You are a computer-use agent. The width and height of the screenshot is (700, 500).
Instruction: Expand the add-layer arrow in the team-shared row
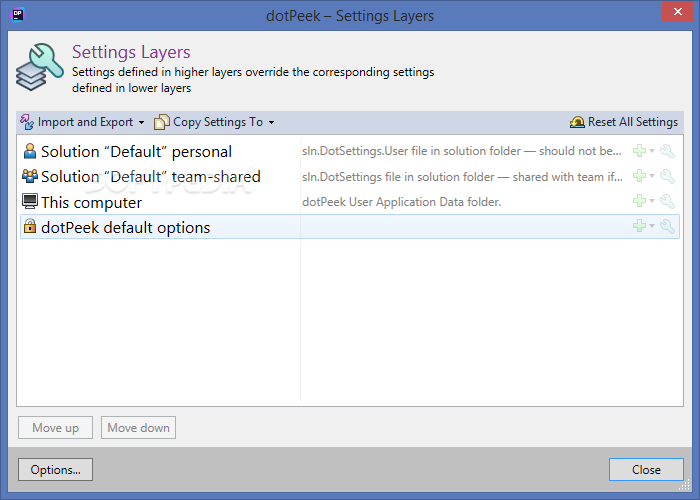point(652,176)
